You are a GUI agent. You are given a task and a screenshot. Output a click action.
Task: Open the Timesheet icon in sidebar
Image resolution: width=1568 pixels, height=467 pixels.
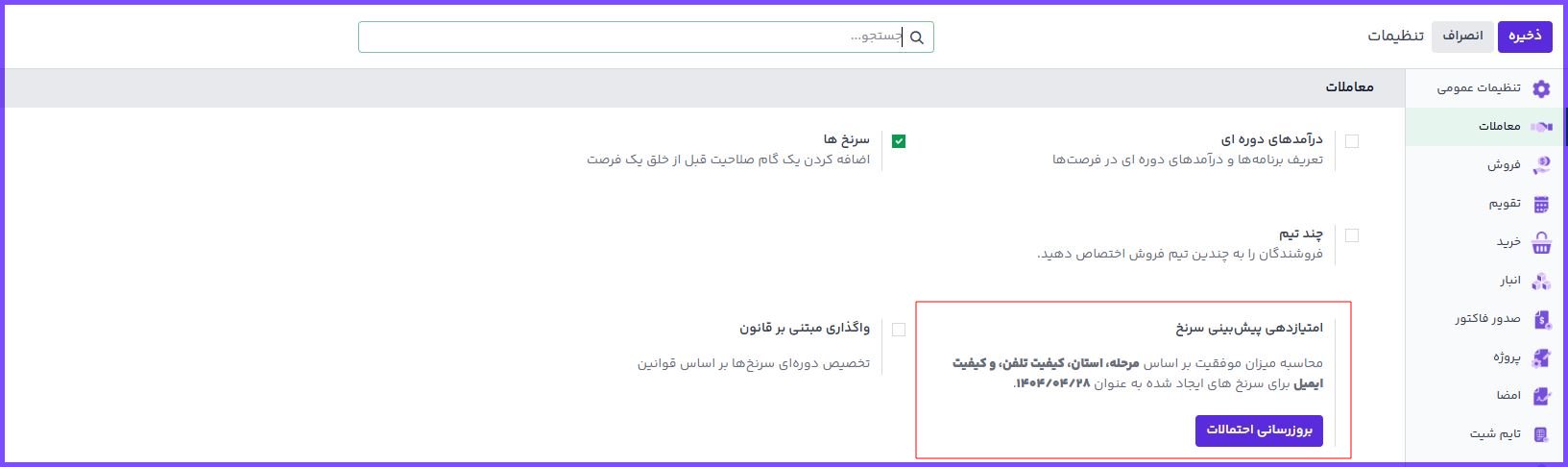[1541, 434]
